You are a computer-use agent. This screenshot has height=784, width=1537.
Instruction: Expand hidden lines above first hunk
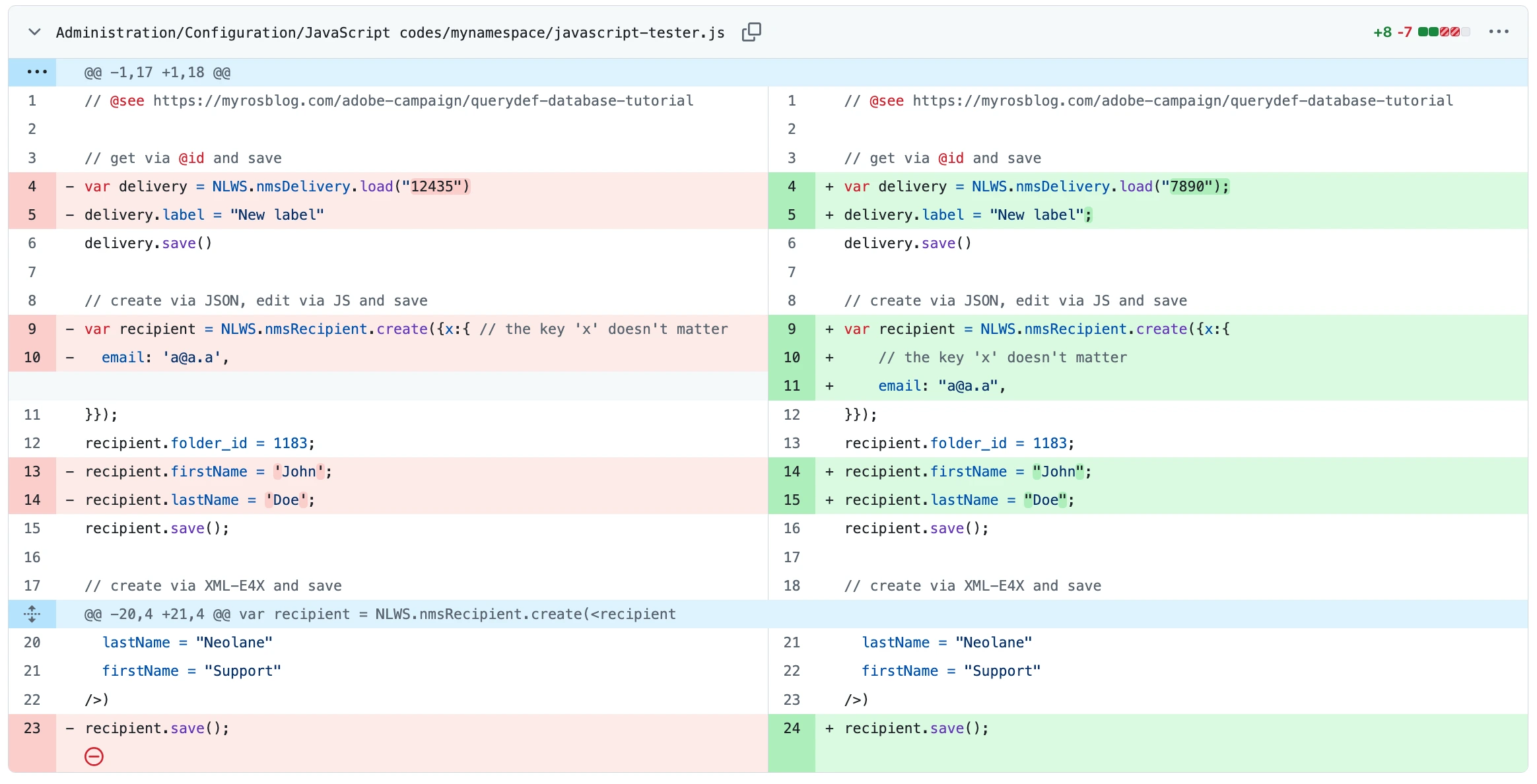[x=32, y=73]
